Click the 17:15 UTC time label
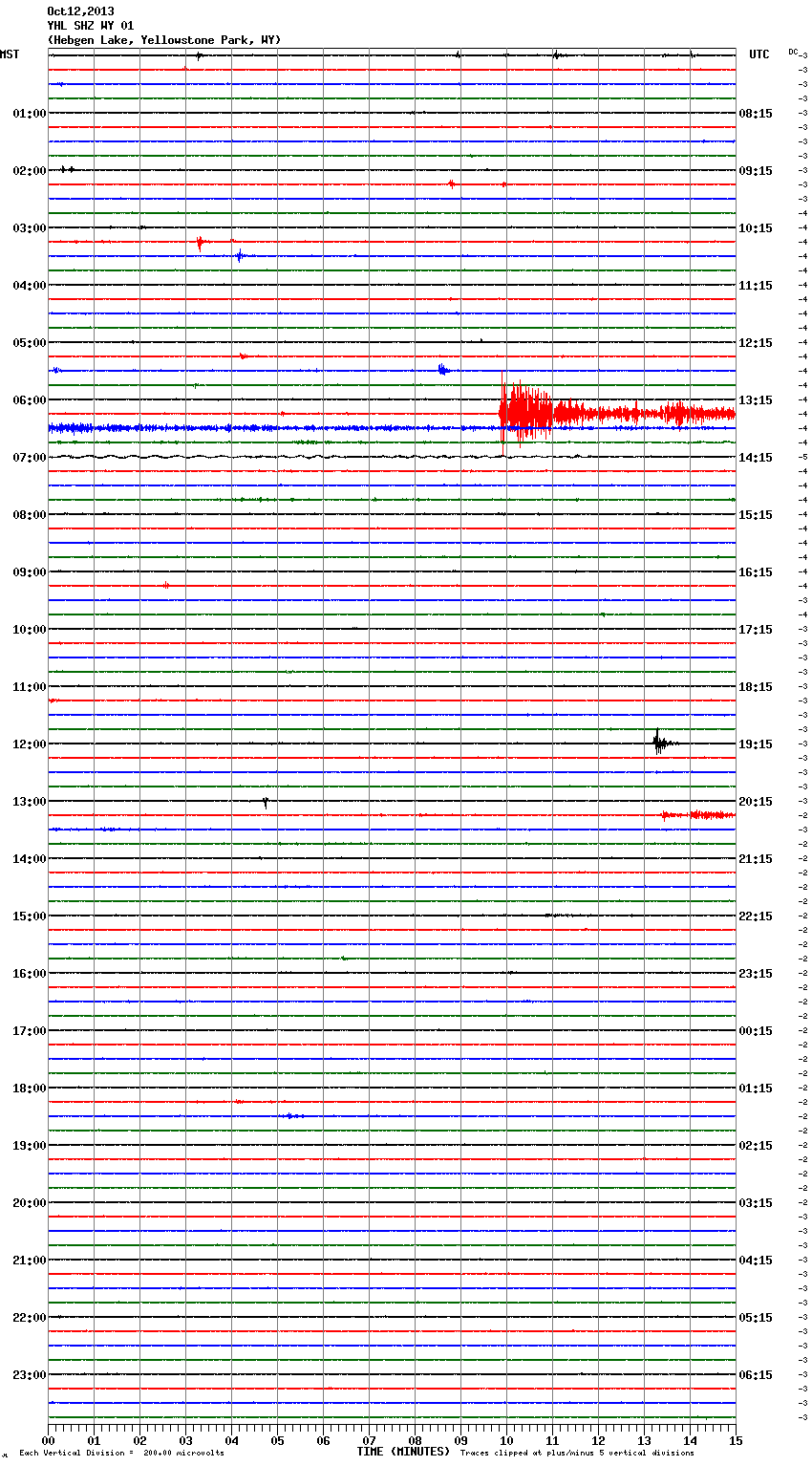Screen dimensions: 812x1466 coord(756,630)
